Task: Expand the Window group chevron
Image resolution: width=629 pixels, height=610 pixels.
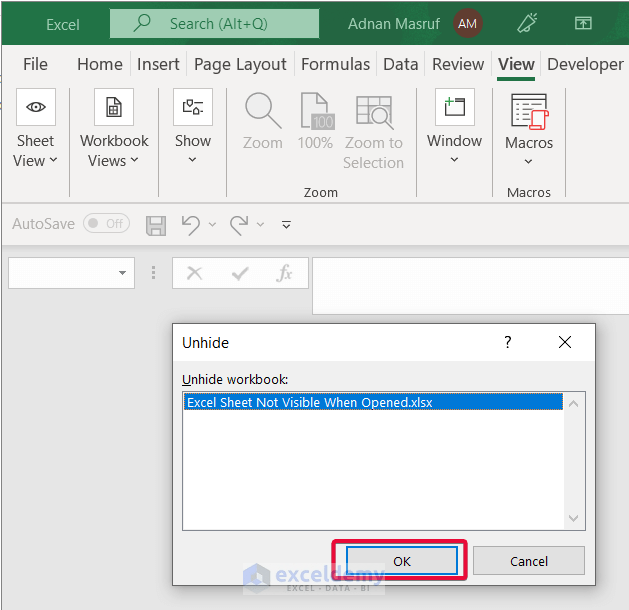Action: [x=454, y=160]
